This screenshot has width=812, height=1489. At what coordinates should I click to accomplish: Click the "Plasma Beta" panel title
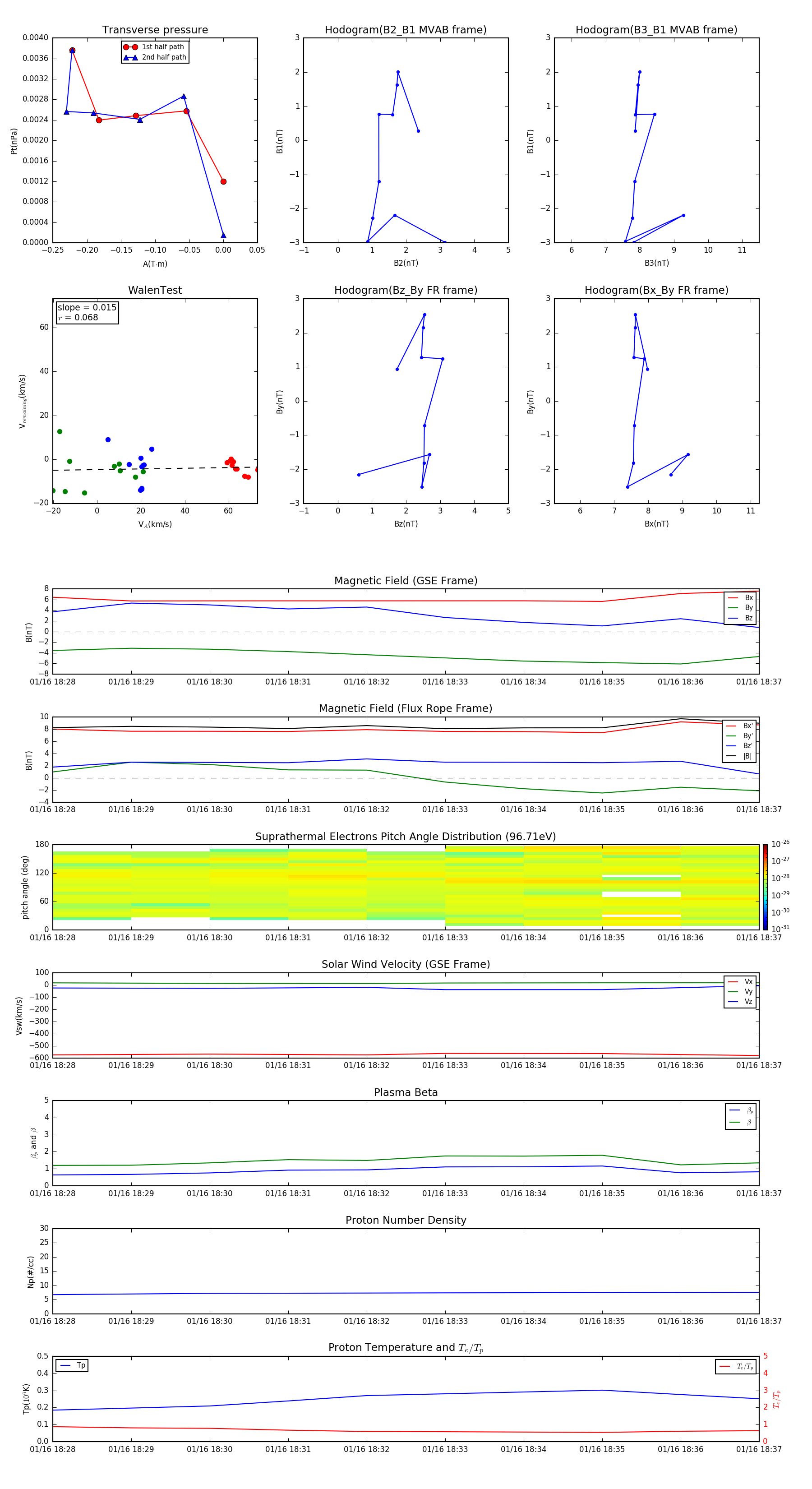tap(406, 1092)
